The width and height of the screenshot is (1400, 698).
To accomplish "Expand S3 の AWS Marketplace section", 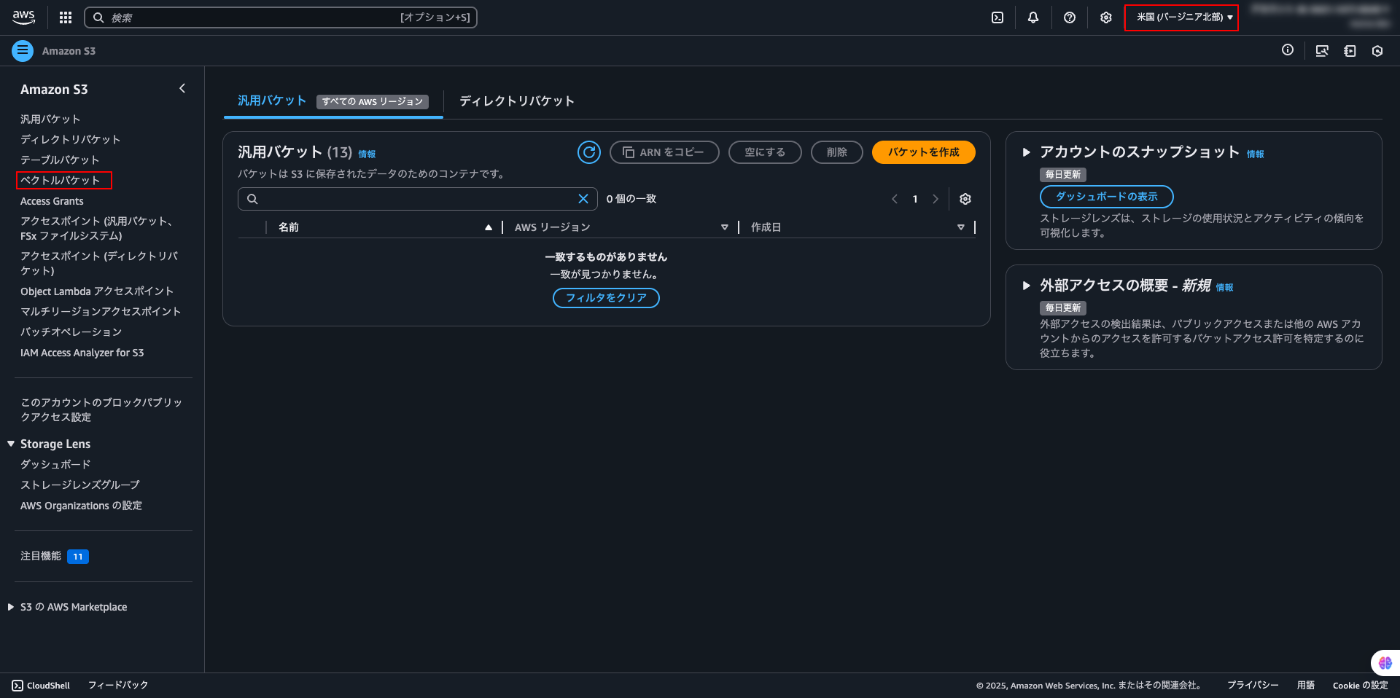I will pyautogui.click(x=11, y=607).
